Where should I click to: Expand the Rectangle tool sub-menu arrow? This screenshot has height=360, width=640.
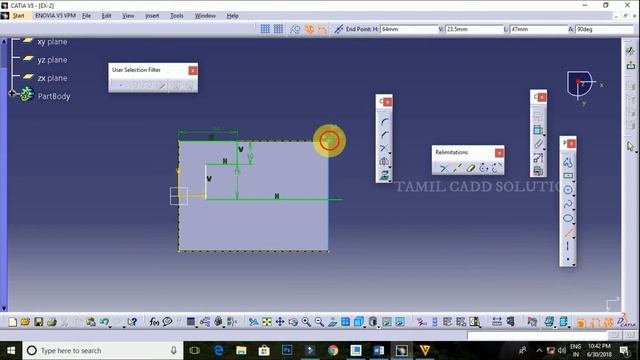573,181
